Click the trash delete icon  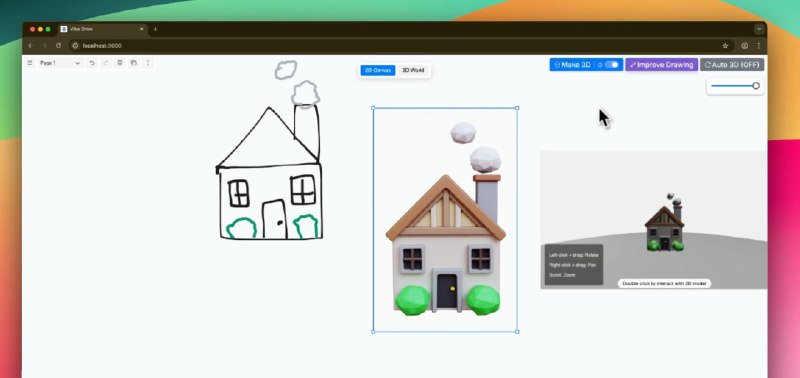pos(120,63)
